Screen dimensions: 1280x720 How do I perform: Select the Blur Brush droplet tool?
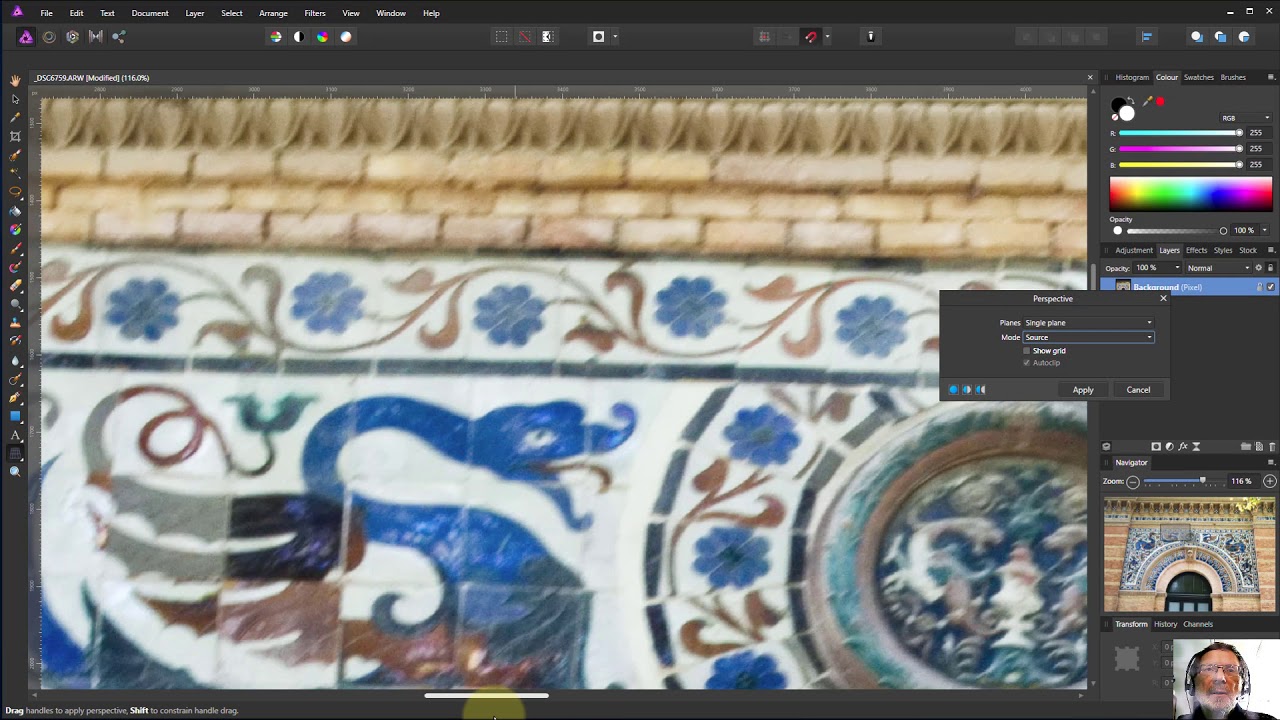coord(15,360)
